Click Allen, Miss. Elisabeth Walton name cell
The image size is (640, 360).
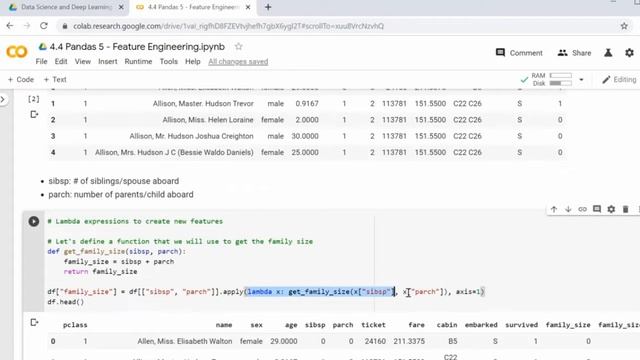[184, 341]
